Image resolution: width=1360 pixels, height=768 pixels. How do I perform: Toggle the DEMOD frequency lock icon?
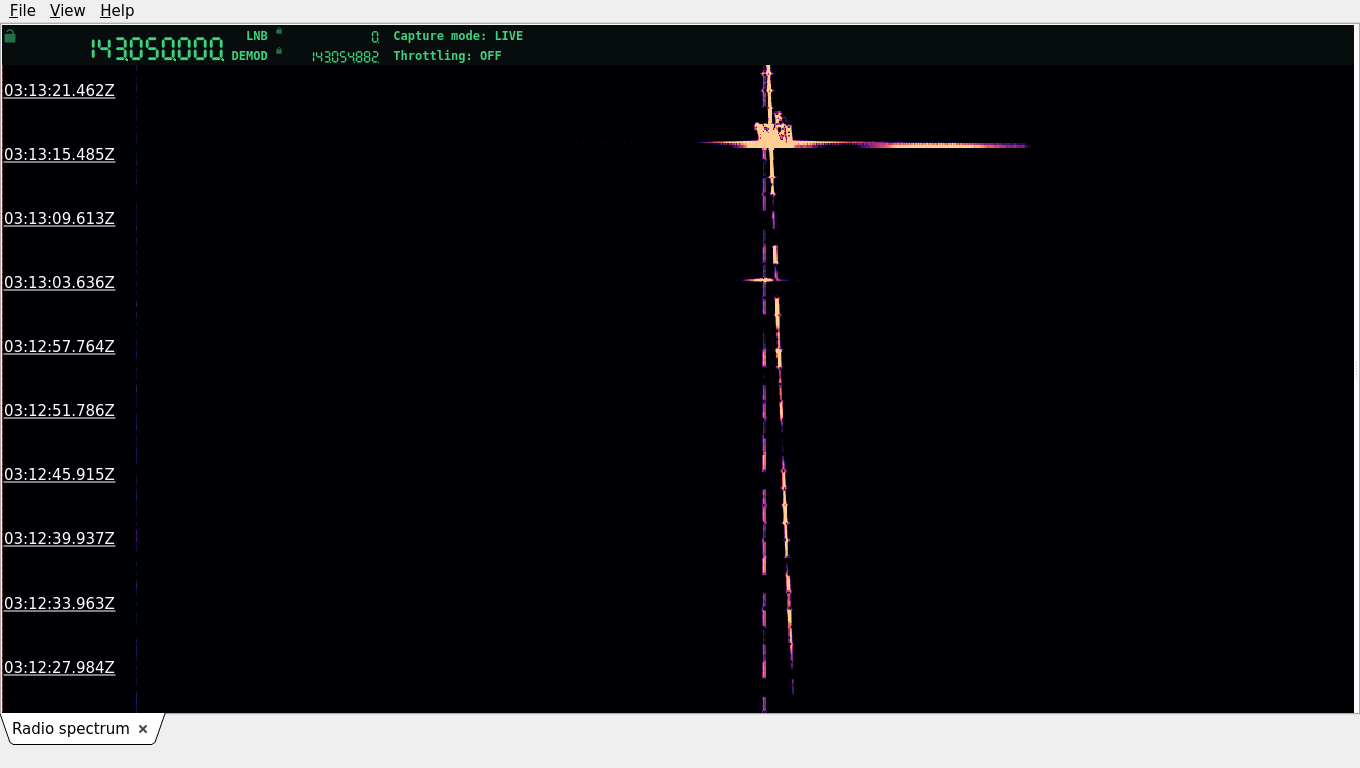[279, 51]
